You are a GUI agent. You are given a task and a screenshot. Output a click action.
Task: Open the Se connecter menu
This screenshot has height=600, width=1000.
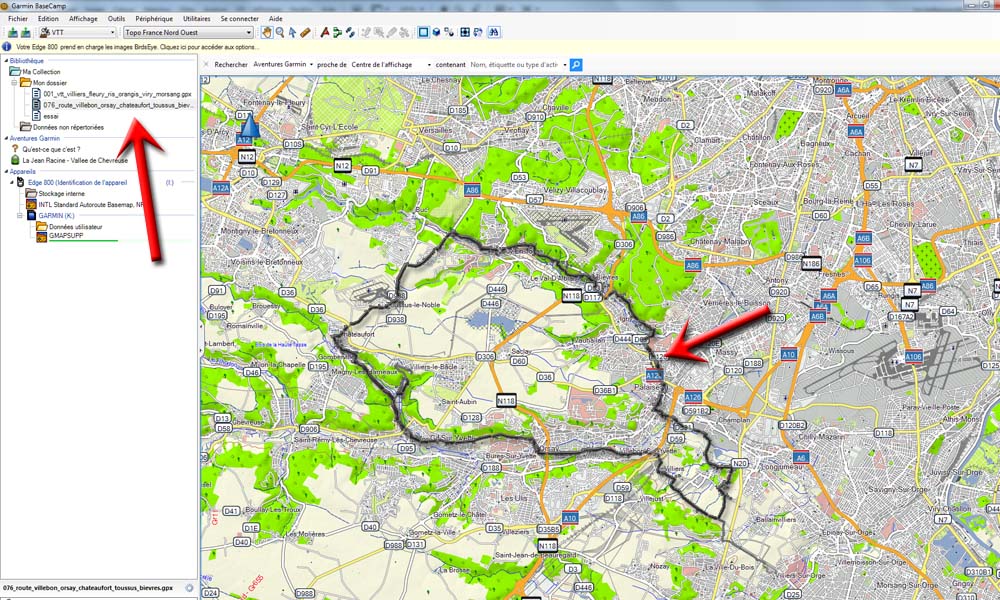(x=240, y=18)
